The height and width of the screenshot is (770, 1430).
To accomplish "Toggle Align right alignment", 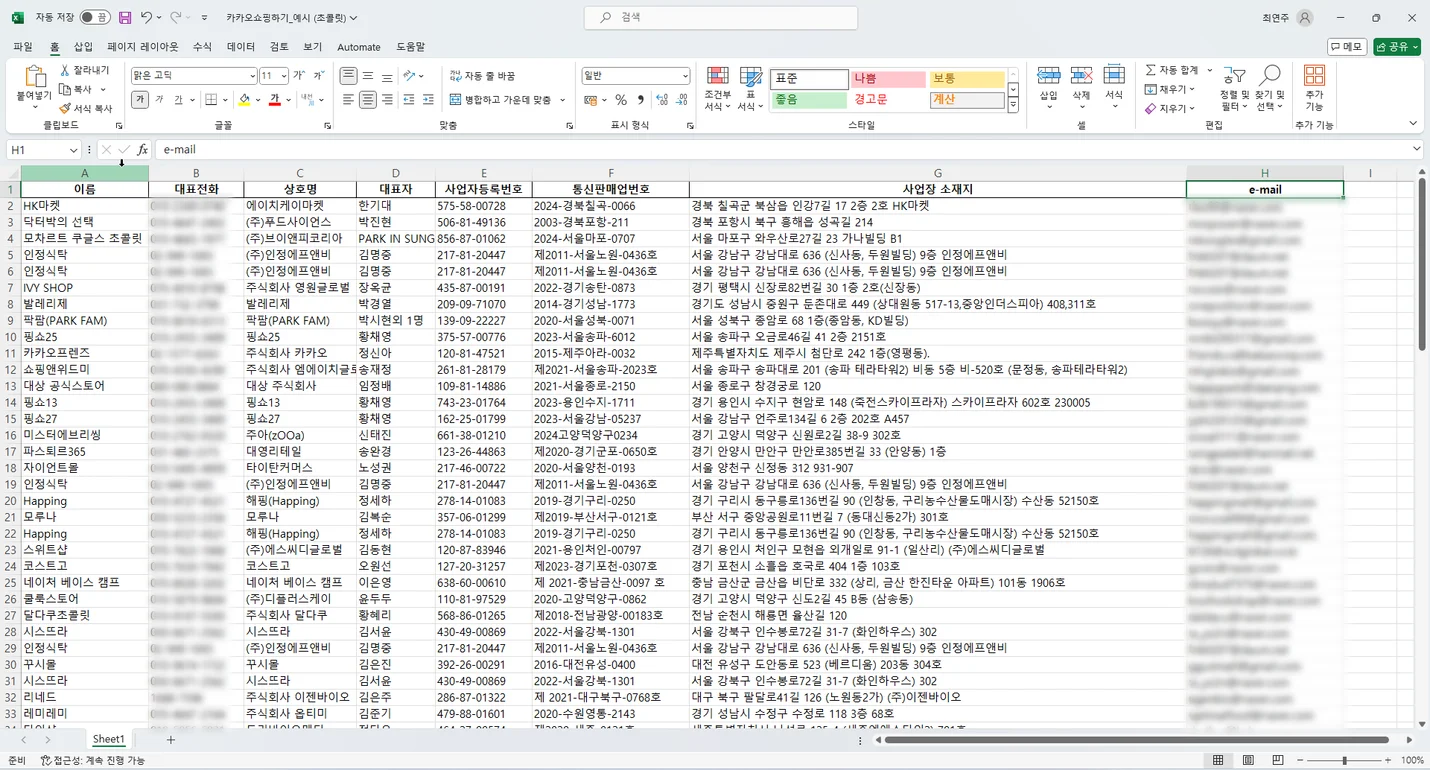I will click(386, 100).
